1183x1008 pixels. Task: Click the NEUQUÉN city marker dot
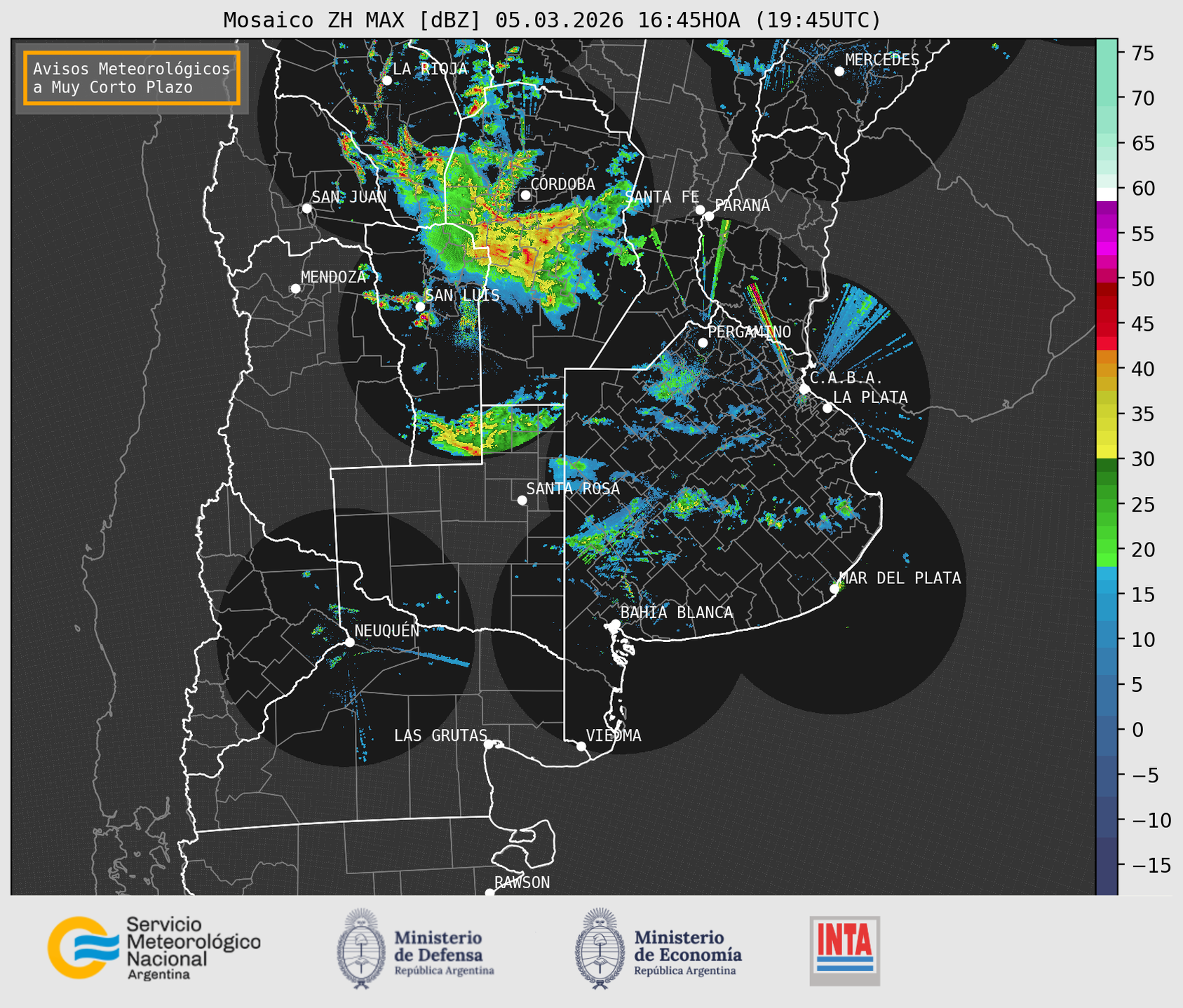point(349,642)
